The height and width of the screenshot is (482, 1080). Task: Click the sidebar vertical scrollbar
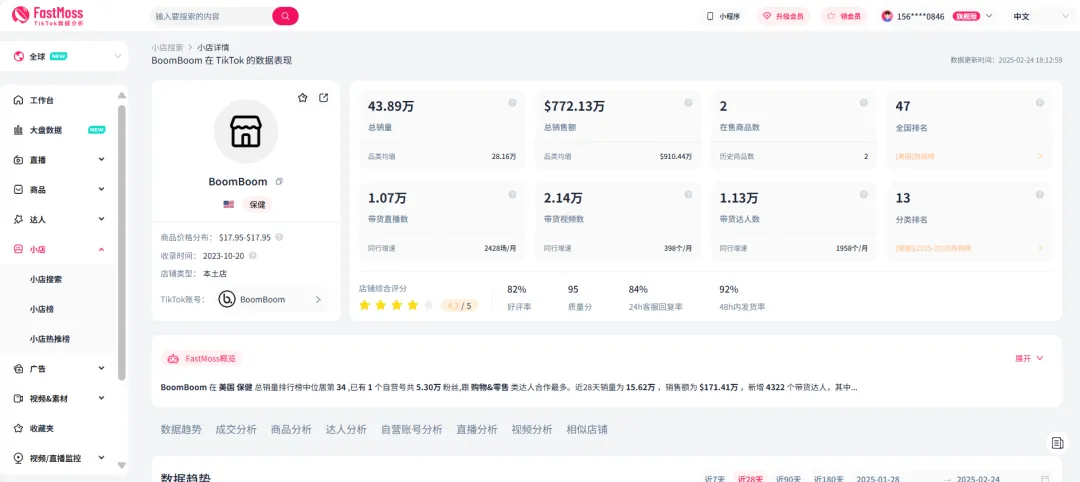point(122,241)
